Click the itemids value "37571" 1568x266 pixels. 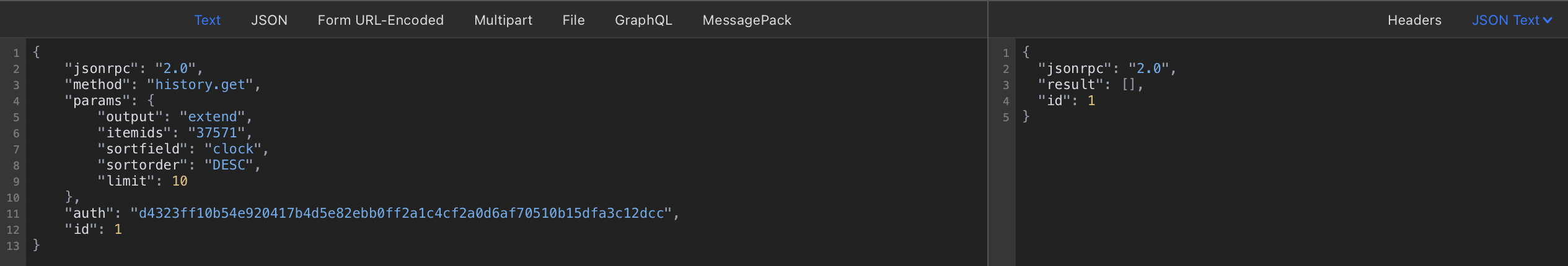pyautogui.click(x=216, y=133)
